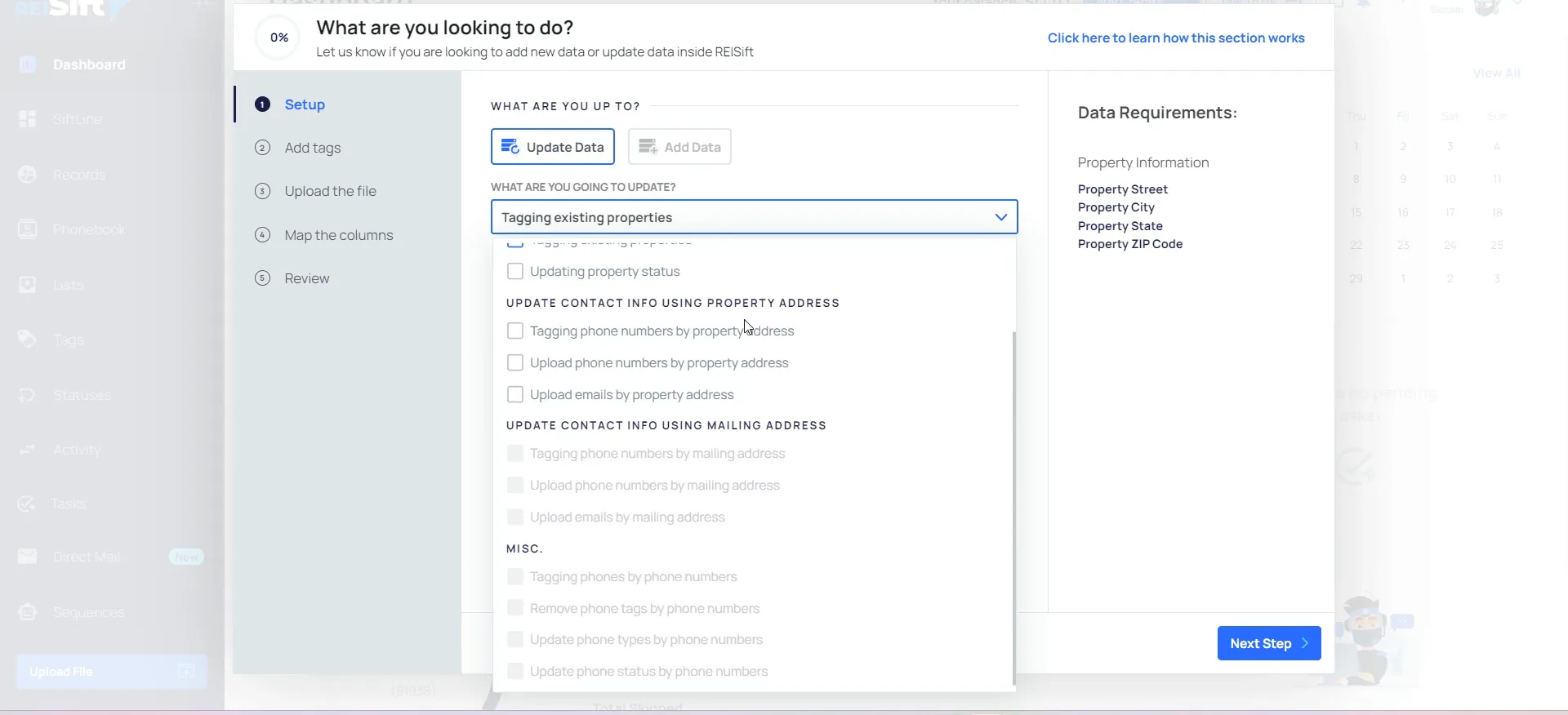Check Update phone status by phone numbers
Screen dimensions: 1568x715
tap(515, 671)
